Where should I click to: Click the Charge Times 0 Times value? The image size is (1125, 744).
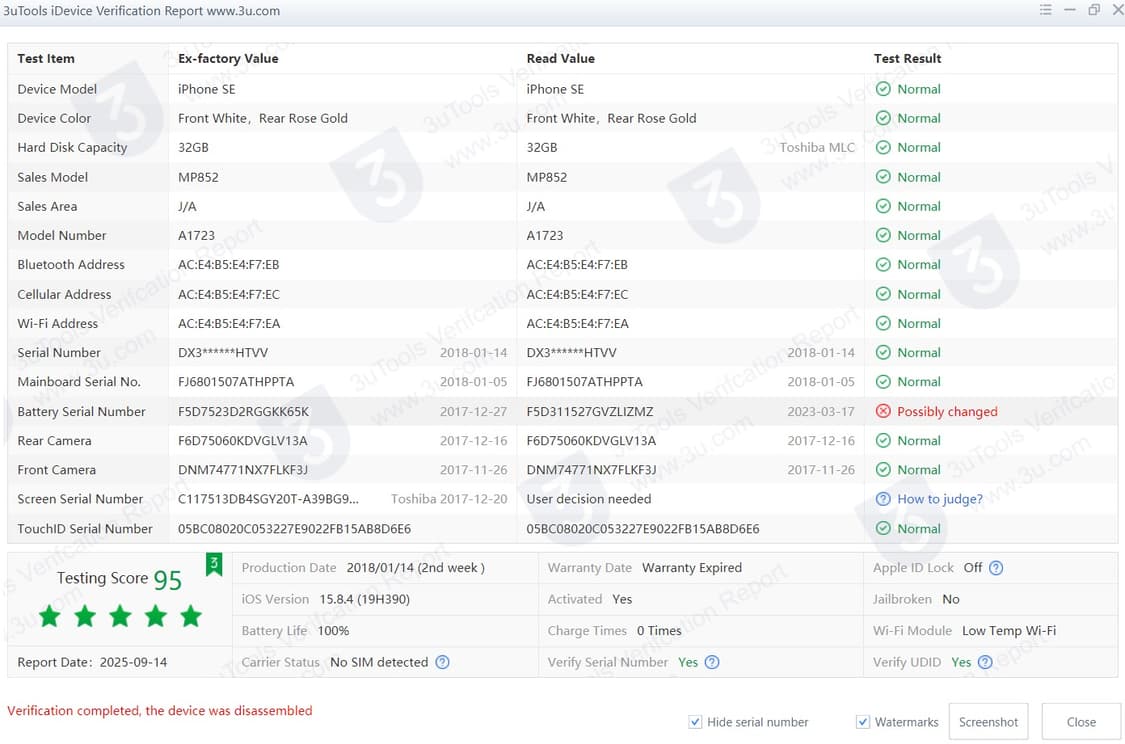[659, 631]
